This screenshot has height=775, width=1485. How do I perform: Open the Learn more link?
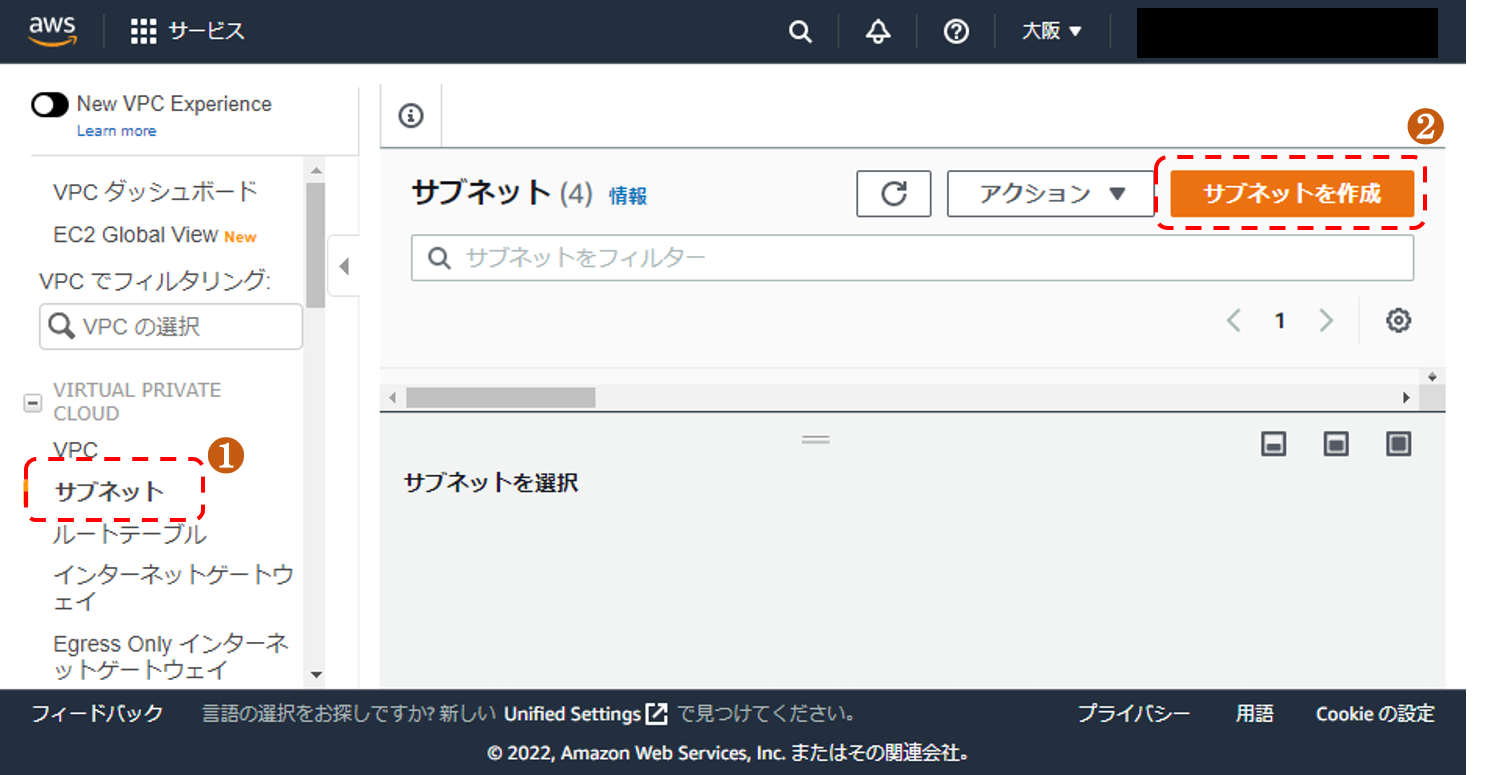[x=116, y=131]
